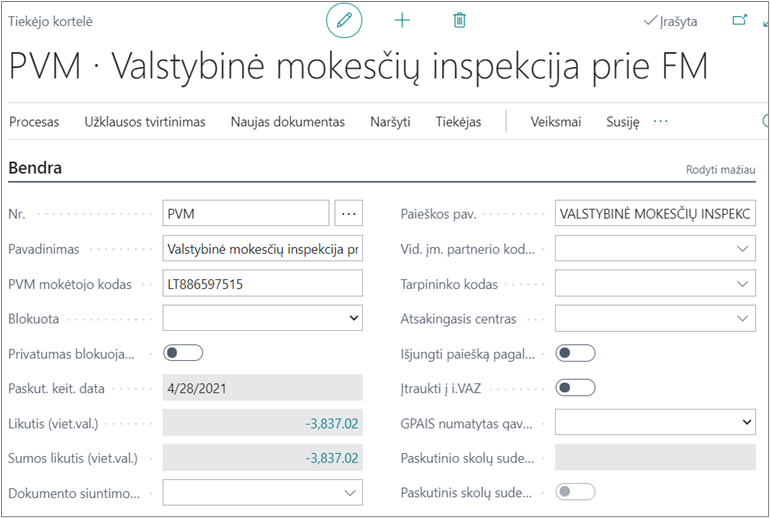Click the trash delete icon
This screenshot has width=770, height=518.
[x=459, y=20]
